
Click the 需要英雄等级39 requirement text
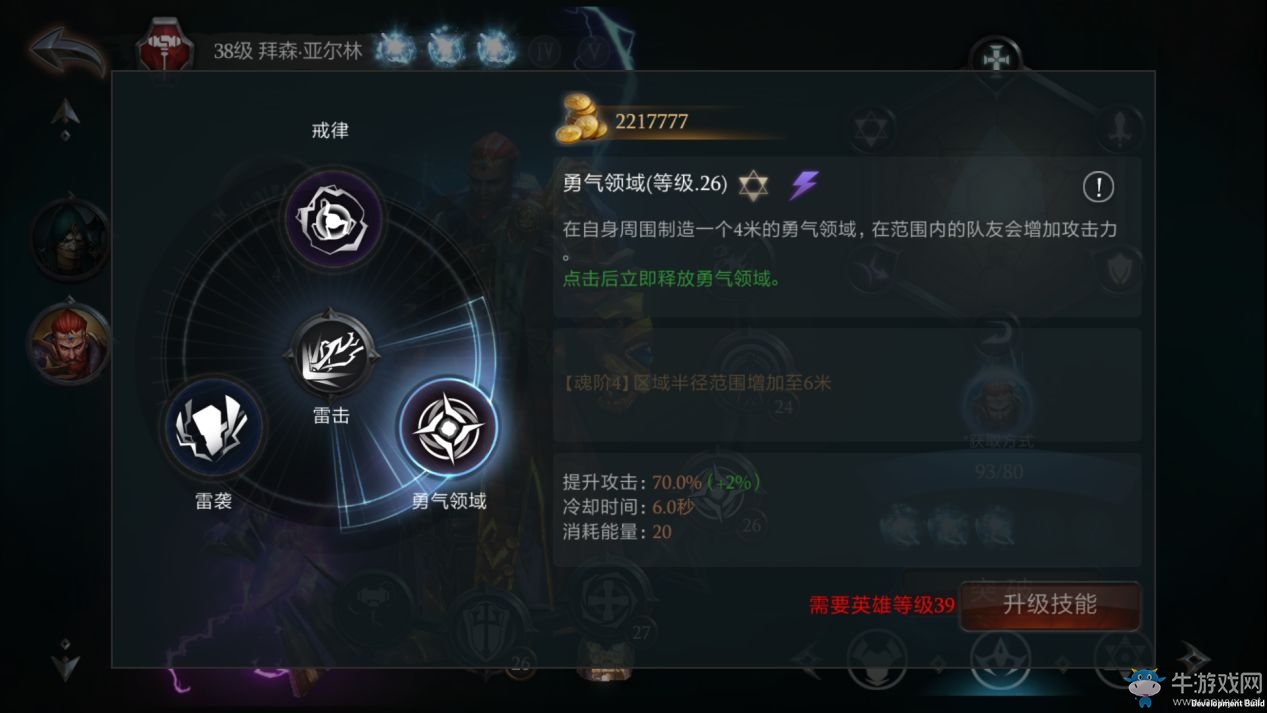coord(881,605)
